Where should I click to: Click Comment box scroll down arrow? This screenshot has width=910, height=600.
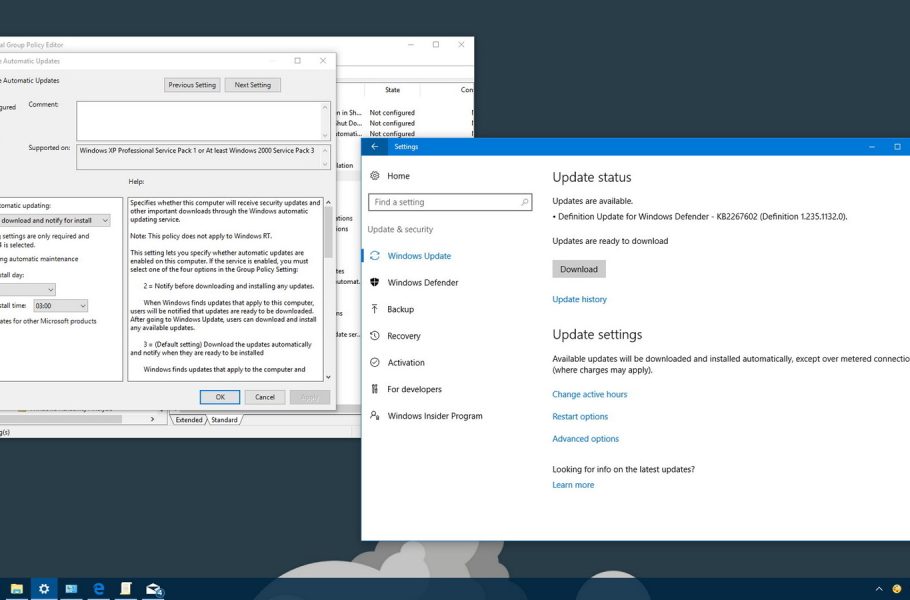coord(325,135)
